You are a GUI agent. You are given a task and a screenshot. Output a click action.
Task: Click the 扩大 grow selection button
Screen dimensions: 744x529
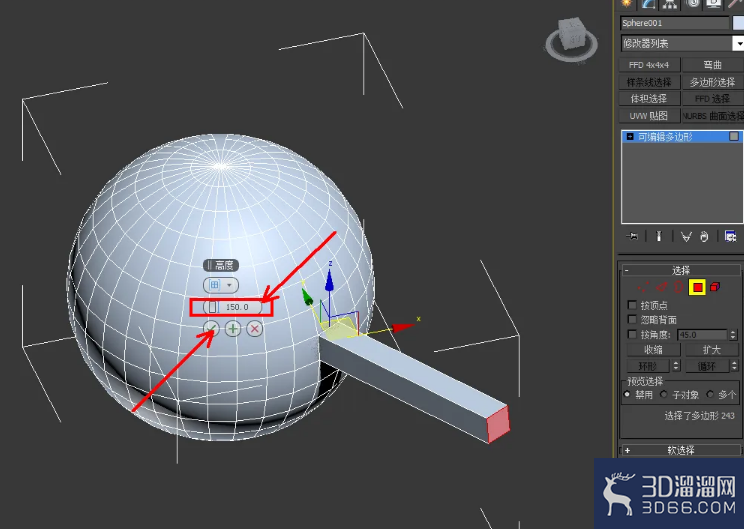tap(712, 350)
